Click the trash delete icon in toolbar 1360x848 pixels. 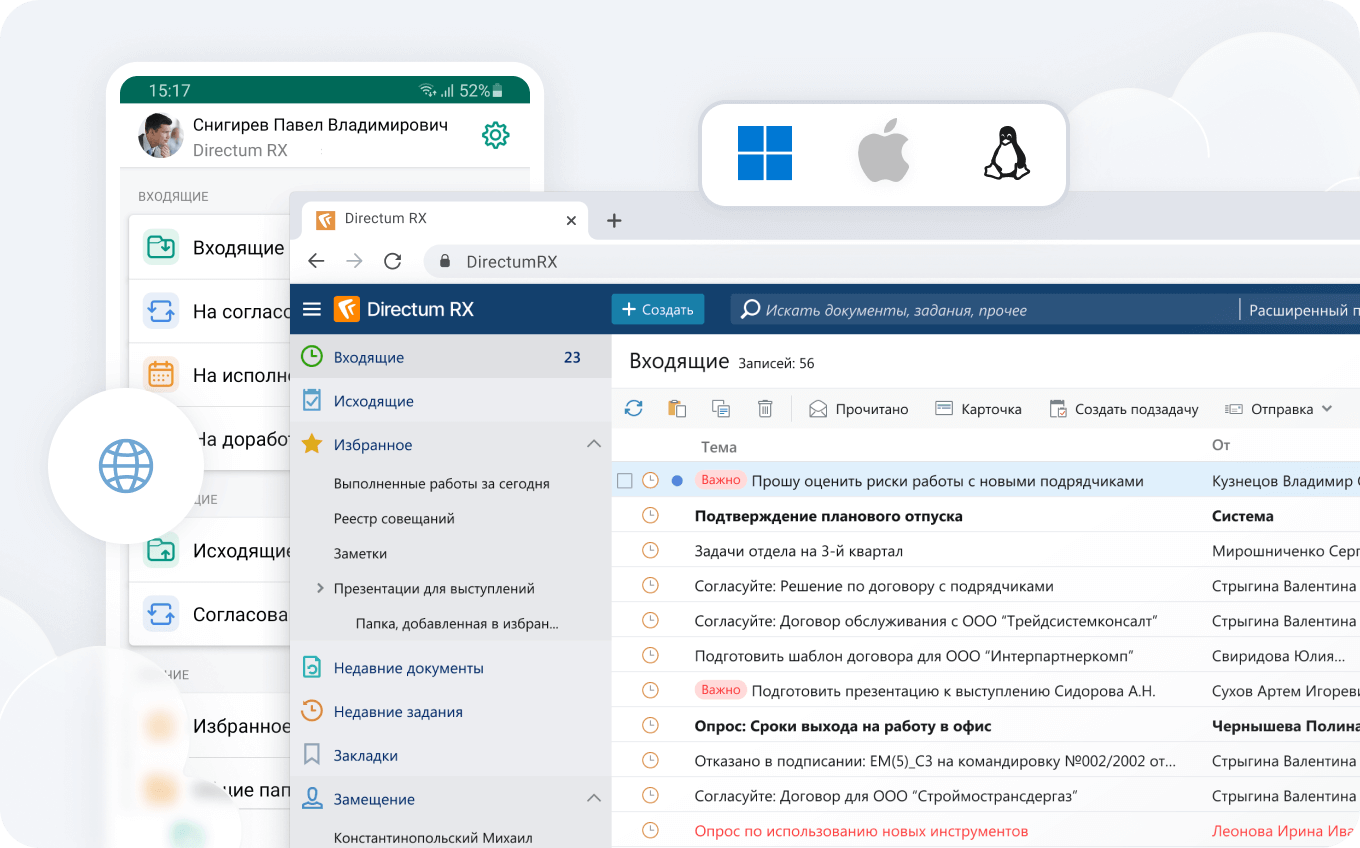(x=765, y=408)
